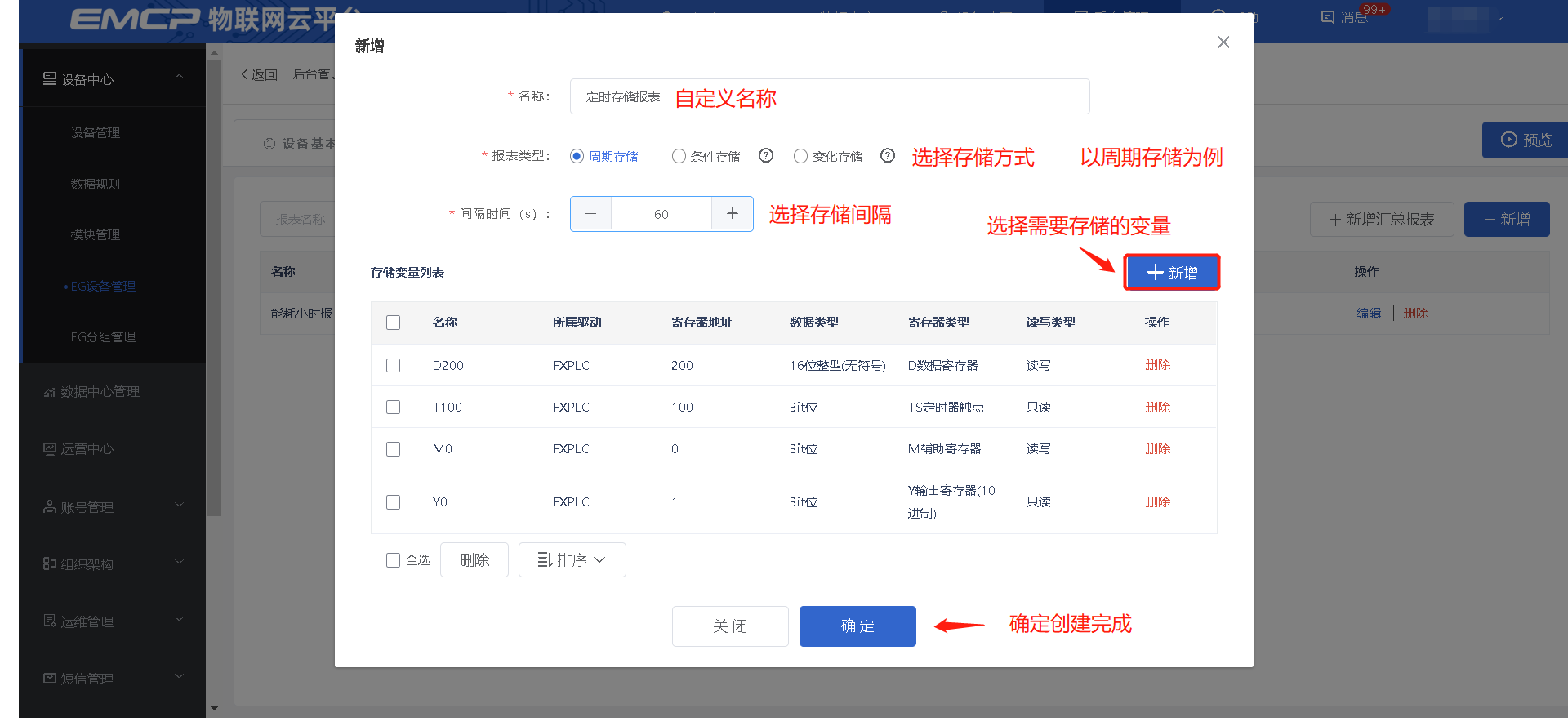This screenshot has height=726, width=1568.
Task: Open the 设备中心 sidebar icon
Action: 50,78
